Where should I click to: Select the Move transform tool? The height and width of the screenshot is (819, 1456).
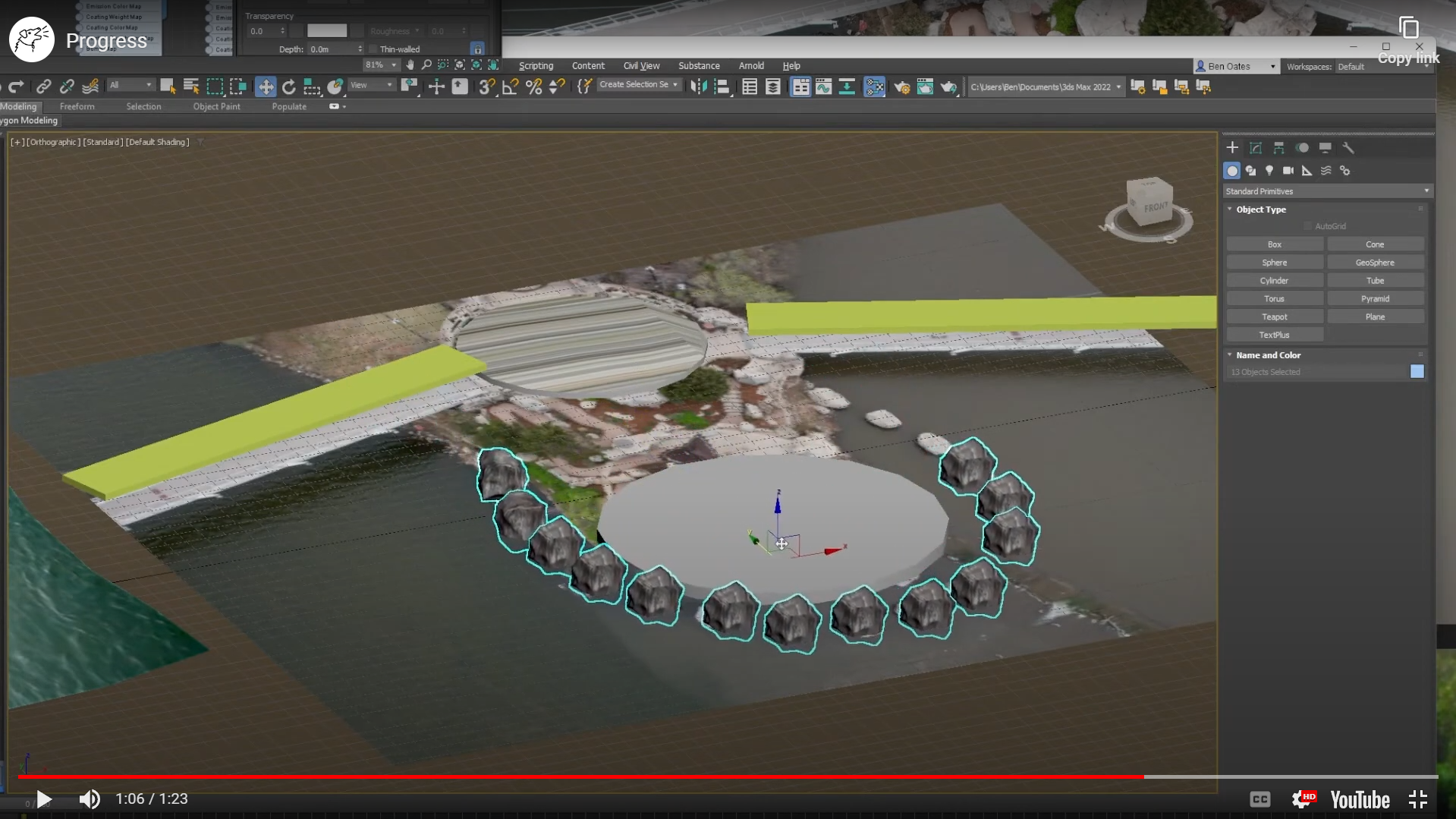266,87
